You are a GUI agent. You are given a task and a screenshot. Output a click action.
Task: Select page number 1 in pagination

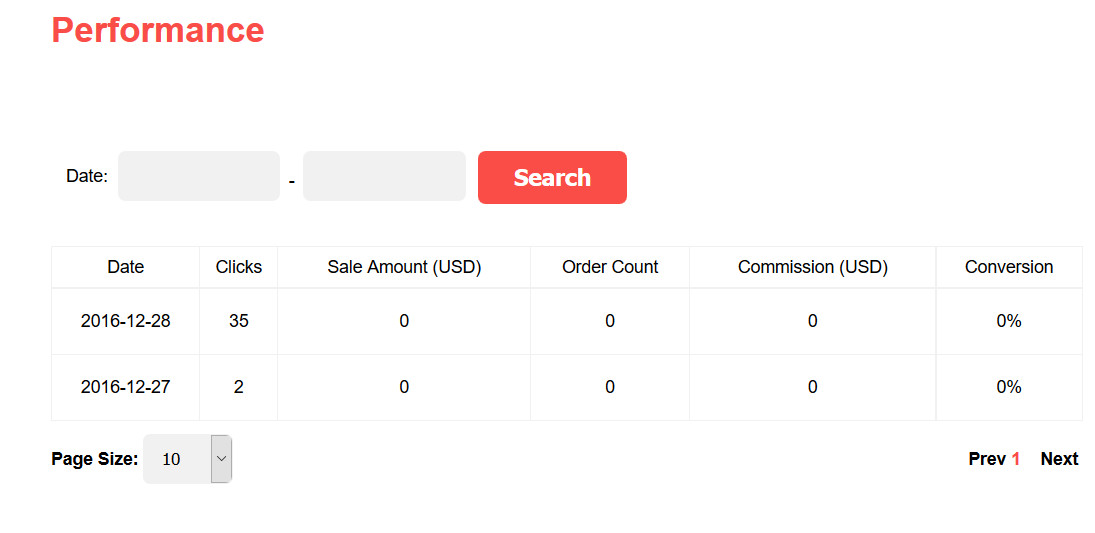point(1016,459)
